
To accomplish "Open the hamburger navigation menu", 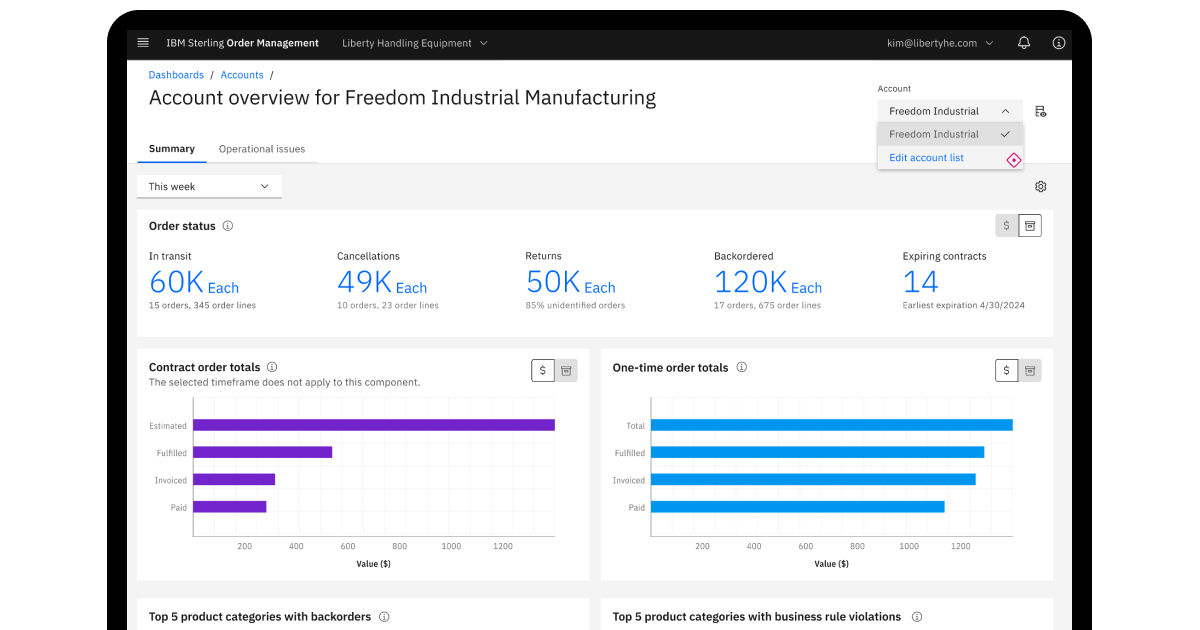I will click(143, 43).
